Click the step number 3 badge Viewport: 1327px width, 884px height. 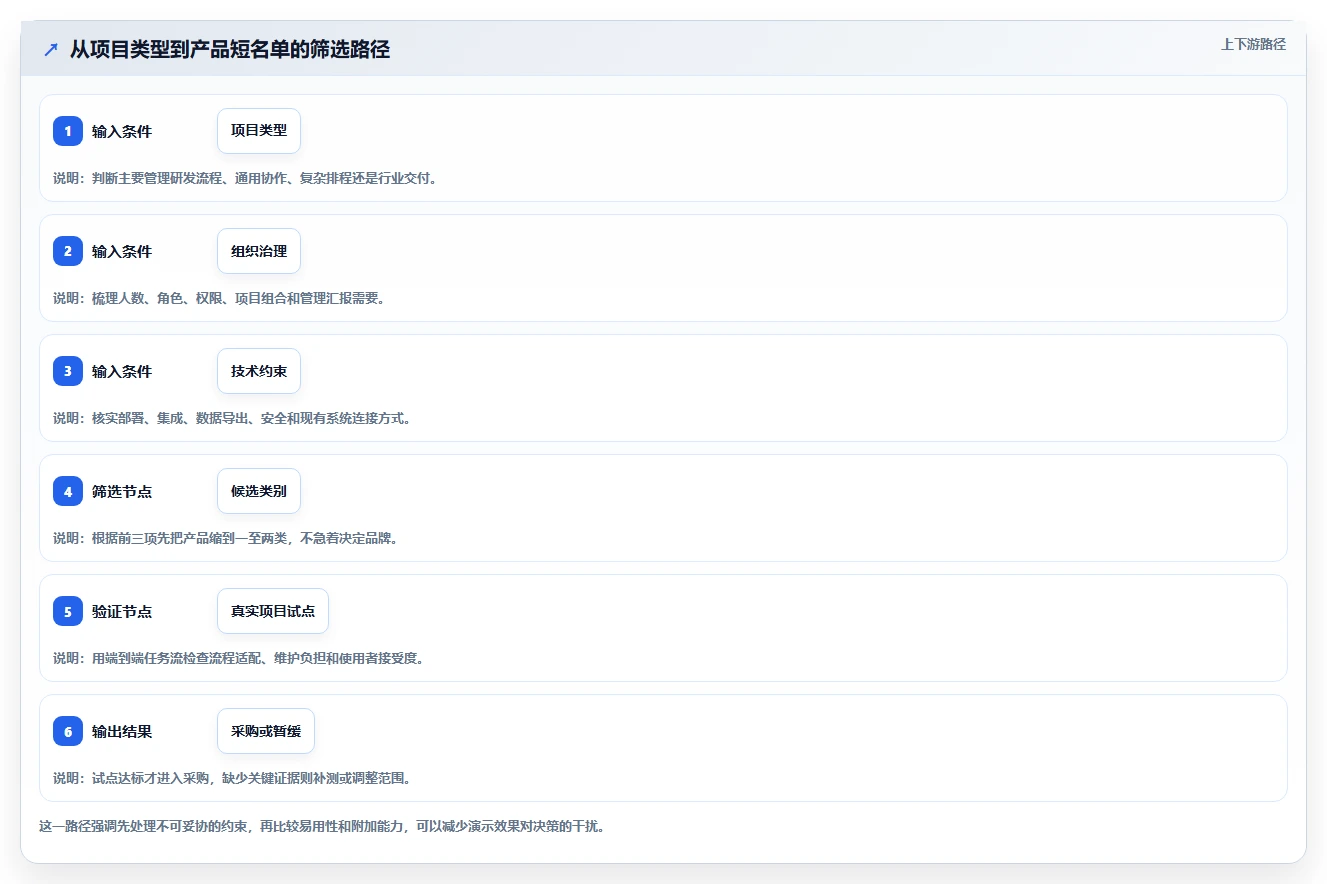coord(68,371)
